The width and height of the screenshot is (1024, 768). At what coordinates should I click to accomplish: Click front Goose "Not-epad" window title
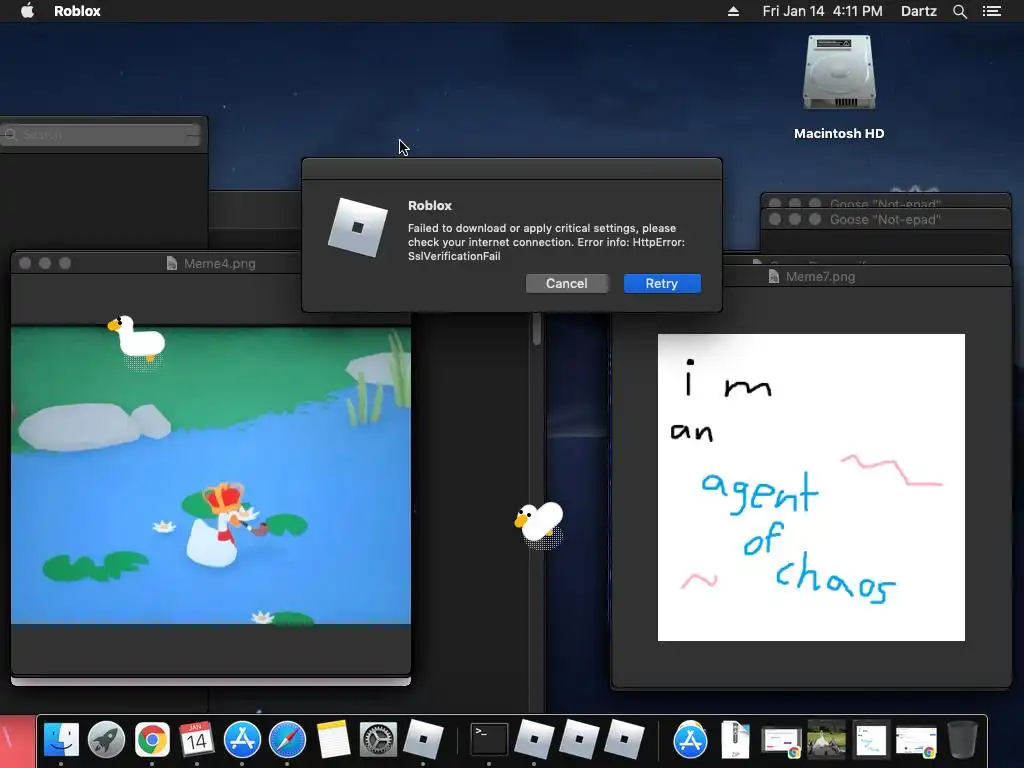pyautogui.click(x=885, y=219)
